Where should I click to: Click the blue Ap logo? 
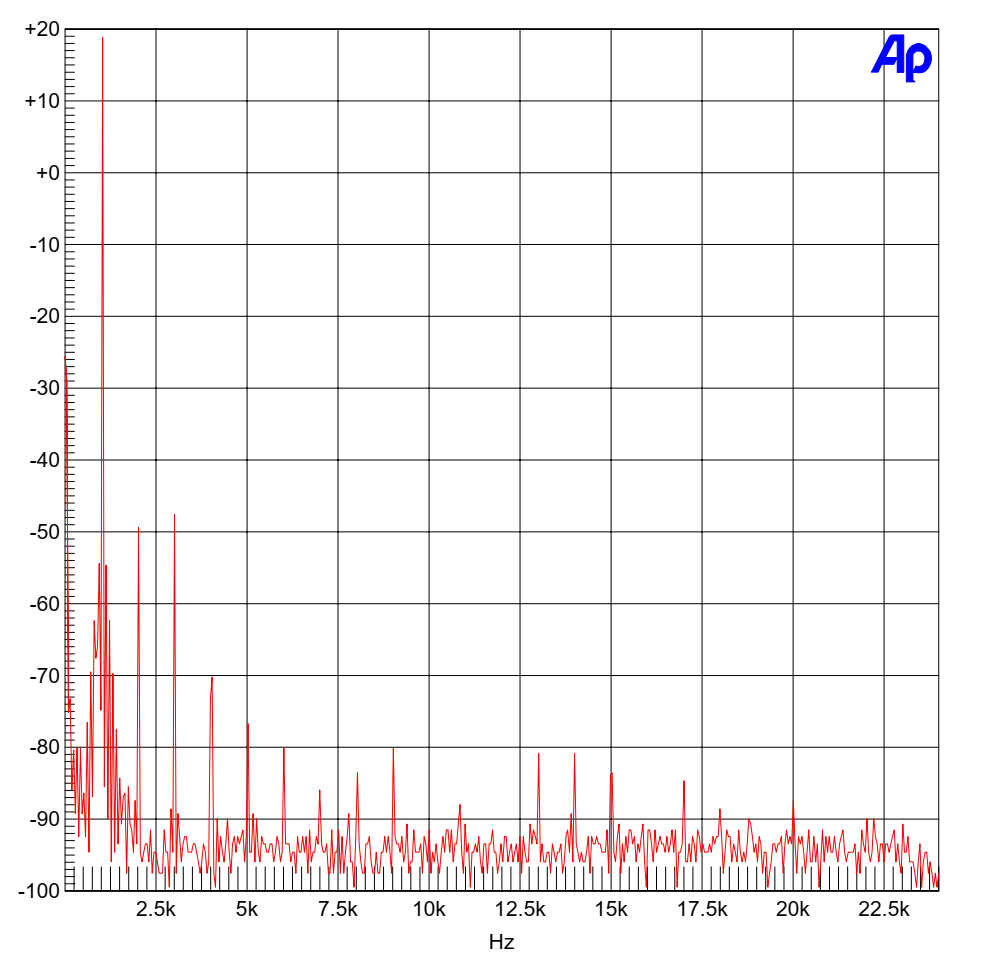click(901, 58)
